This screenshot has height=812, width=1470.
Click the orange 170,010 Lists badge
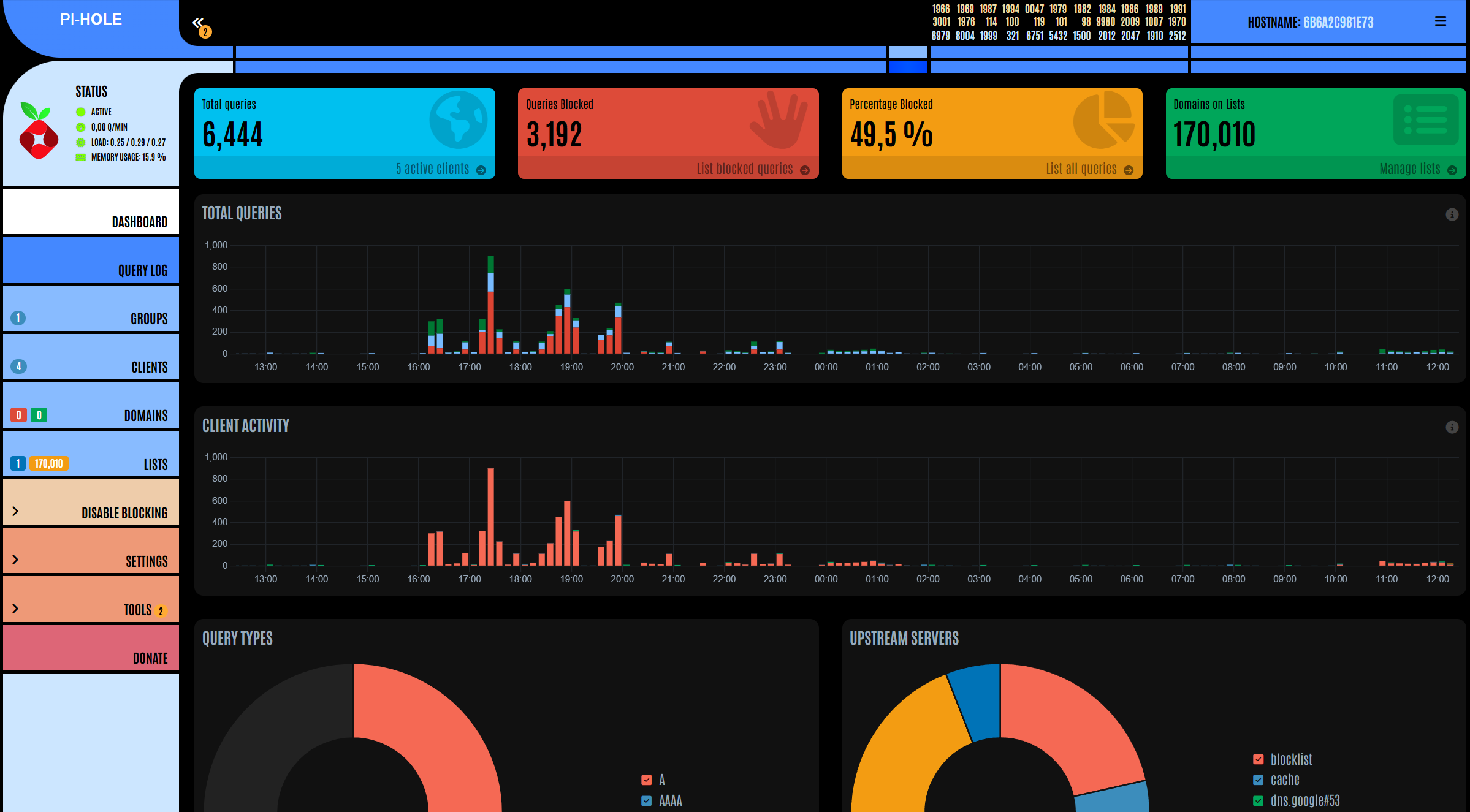tap(49, 463)
